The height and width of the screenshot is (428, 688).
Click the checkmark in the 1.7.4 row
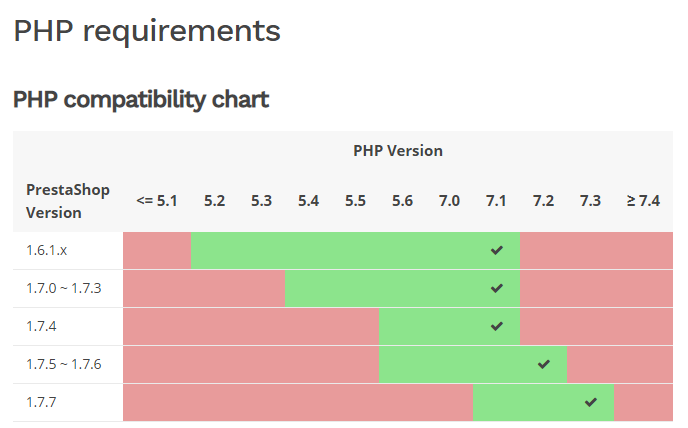click(497, 326)
